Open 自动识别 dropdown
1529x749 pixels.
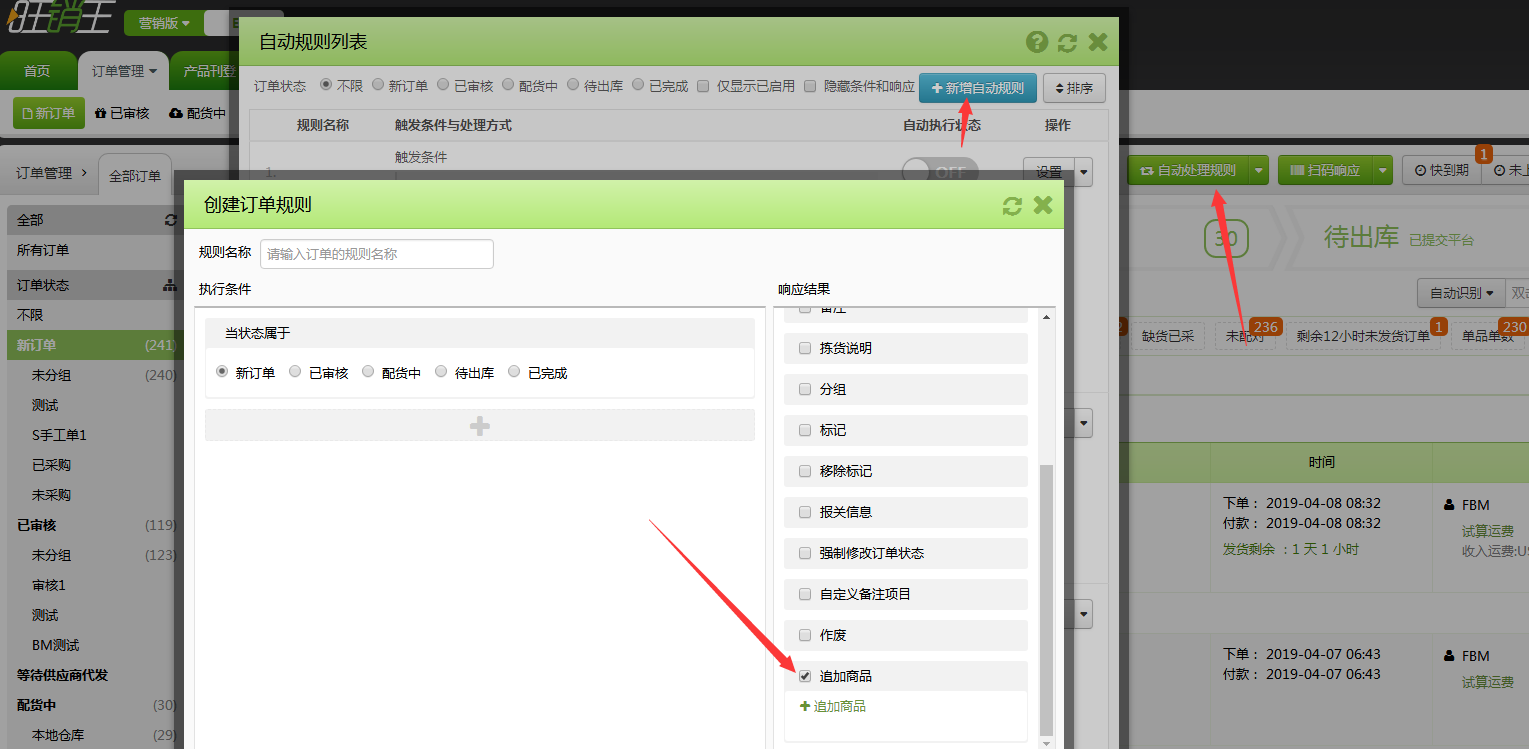pos(1461,293)
